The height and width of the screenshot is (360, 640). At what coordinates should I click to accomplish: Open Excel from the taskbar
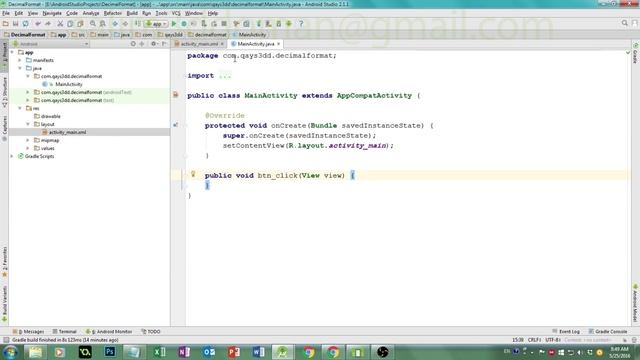pyautogui.click(x=159, y=352)
